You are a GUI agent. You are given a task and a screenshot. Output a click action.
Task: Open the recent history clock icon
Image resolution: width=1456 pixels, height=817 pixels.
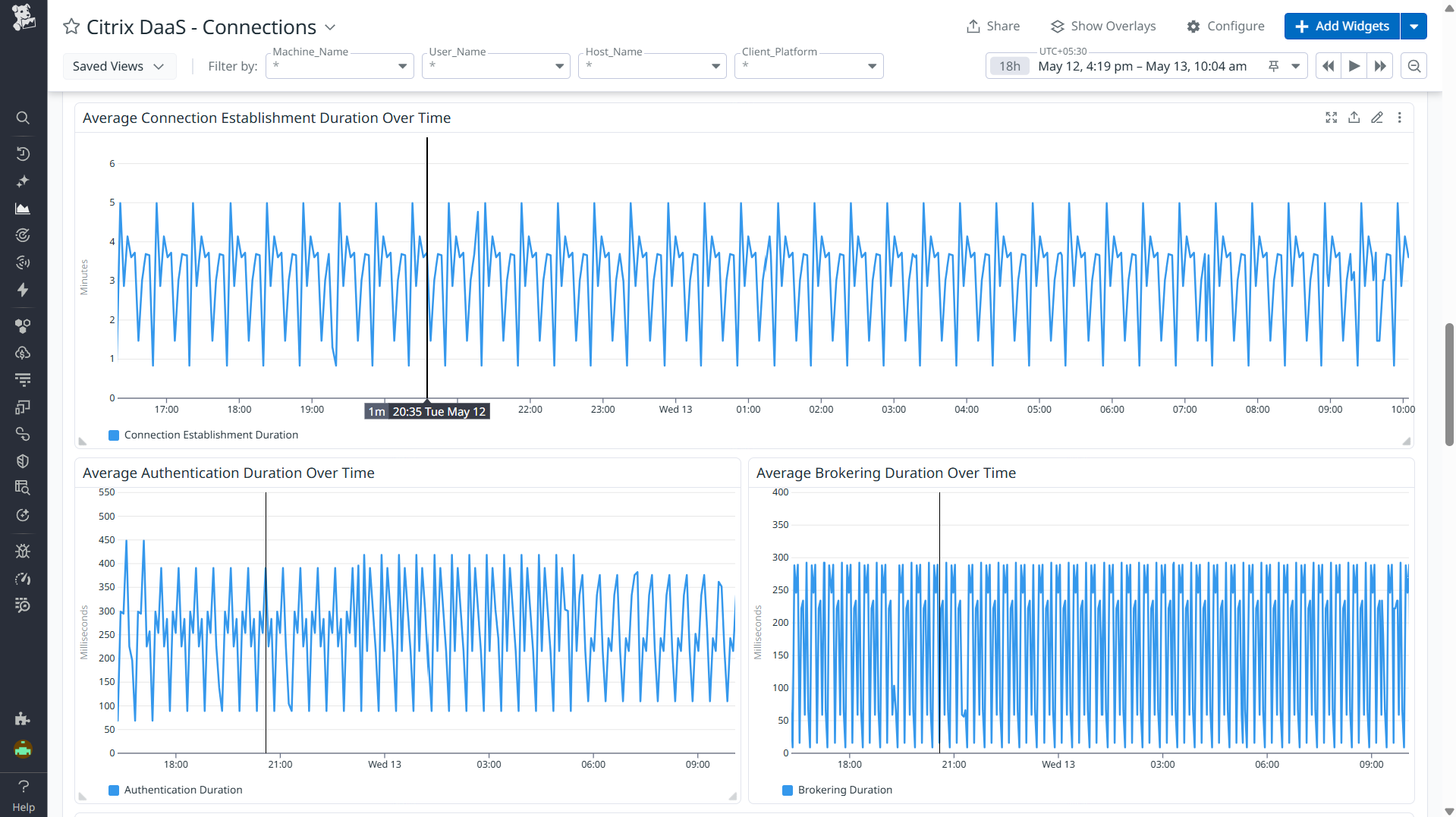pos(23,154)
